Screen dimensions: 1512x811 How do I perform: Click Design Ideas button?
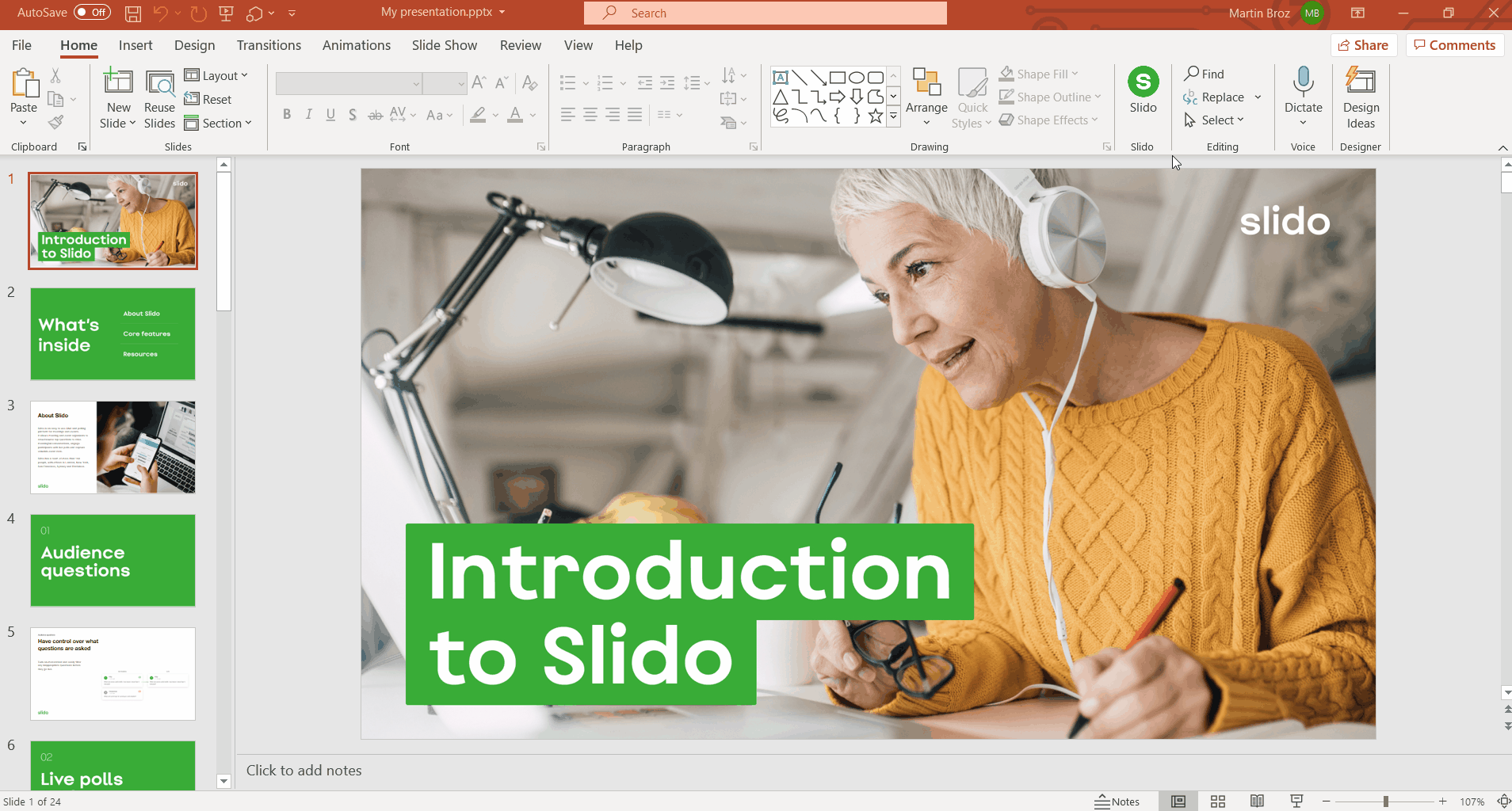(1361, 98)
